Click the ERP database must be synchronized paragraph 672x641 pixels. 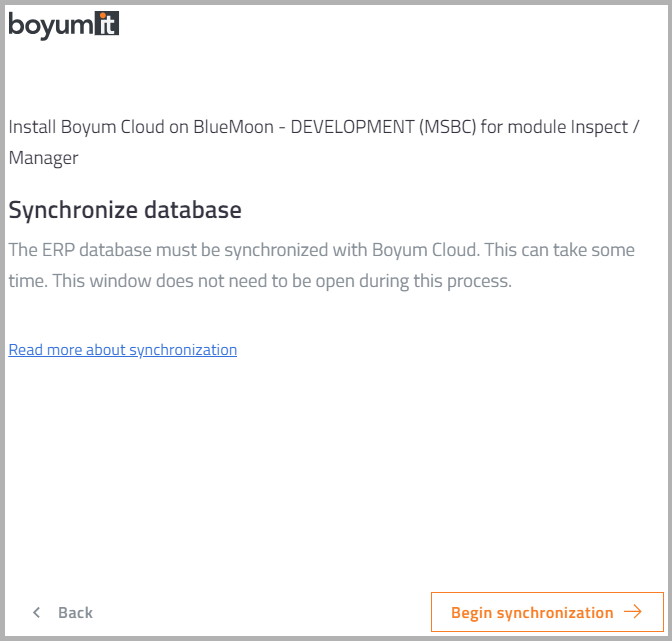pyautogui.click(x=321, y=265)
